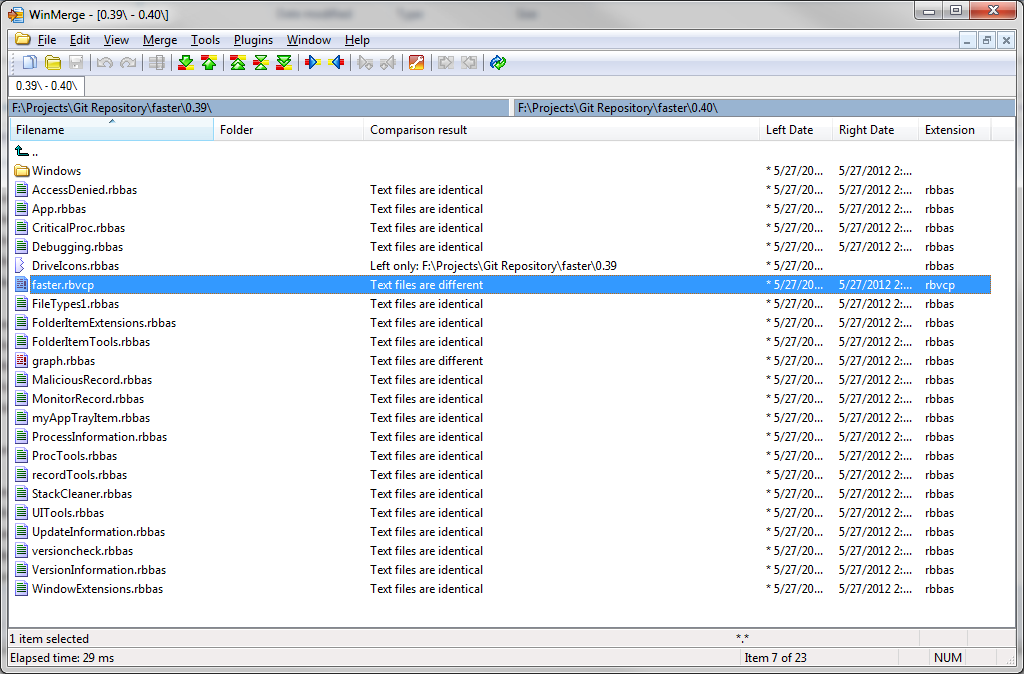Viewport: 1024px width, 674px height.
Task: Select WindowExtensions.rbbas file name
Action: (97, 588)
